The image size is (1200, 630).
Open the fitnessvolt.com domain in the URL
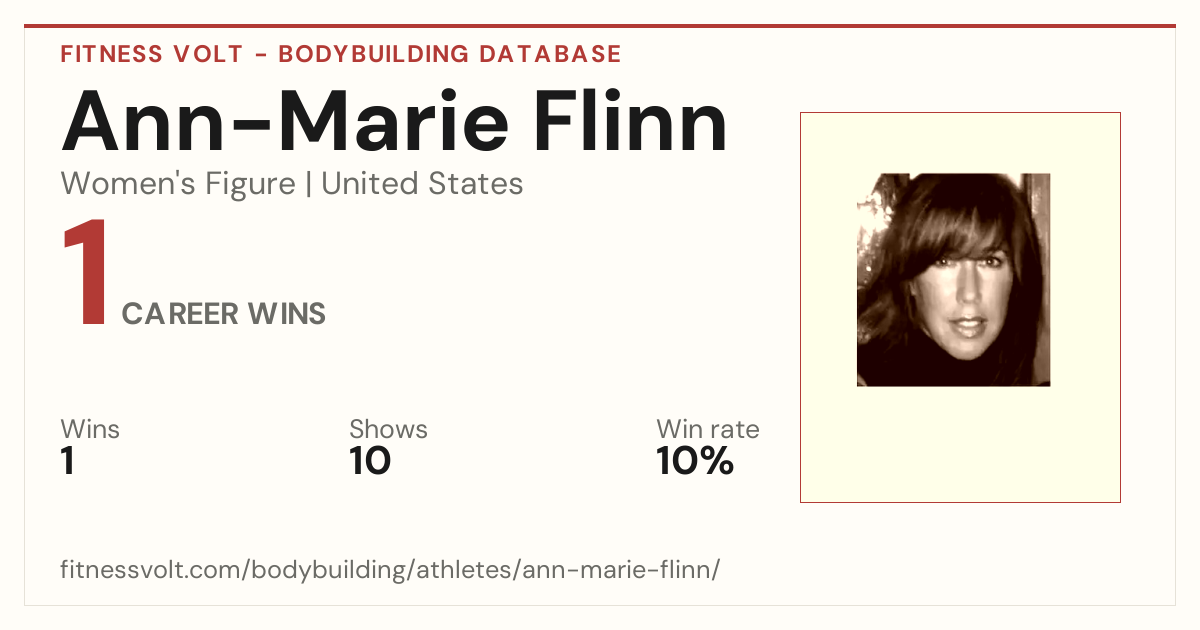point(152,570)
